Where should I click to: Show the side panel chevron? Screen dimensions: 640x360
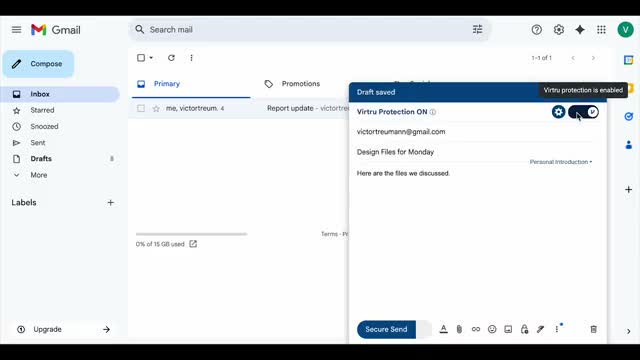629,331
